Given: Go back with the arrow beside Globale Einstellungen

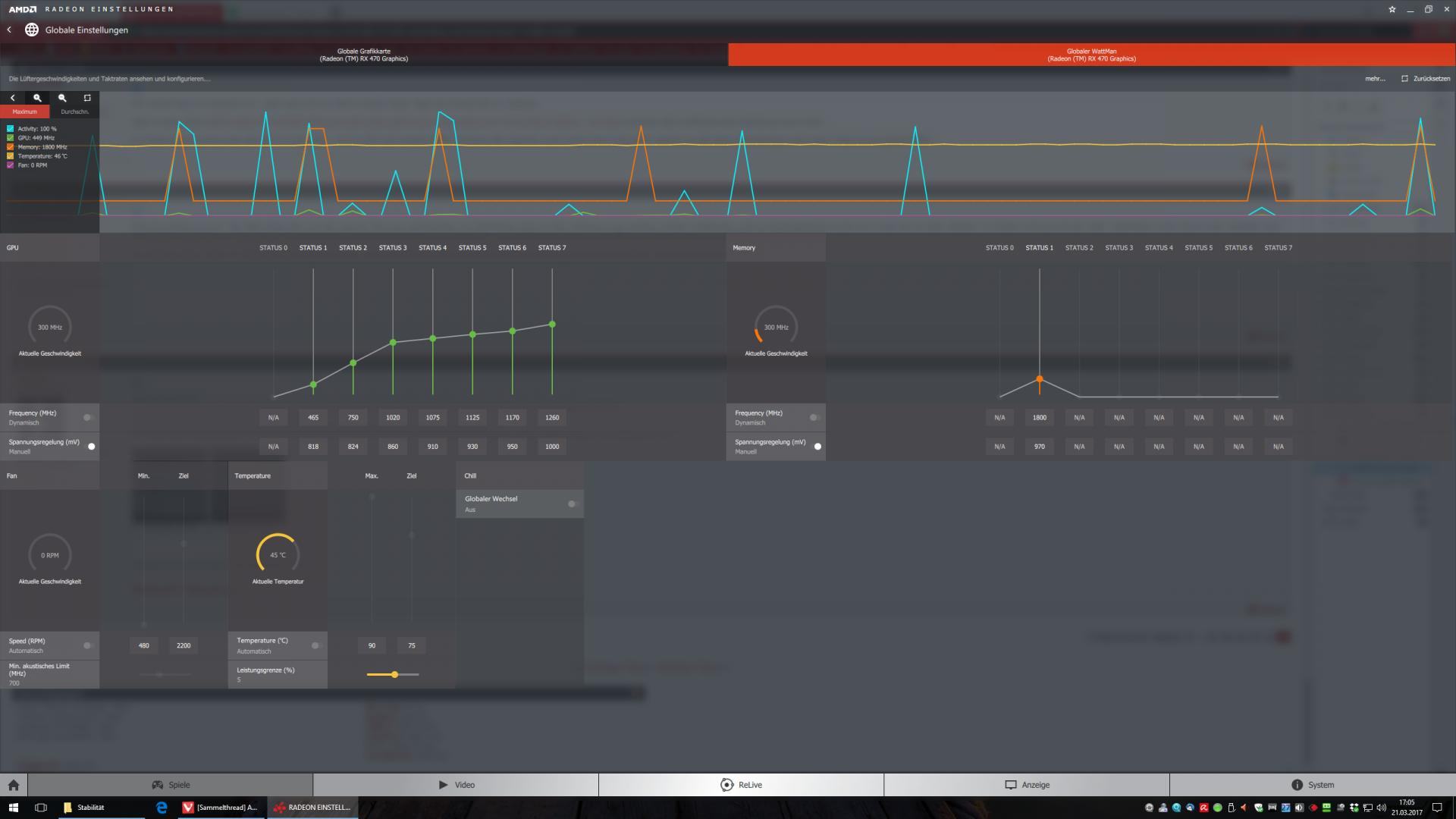Looking at the screenshot, I should point(9,30).
